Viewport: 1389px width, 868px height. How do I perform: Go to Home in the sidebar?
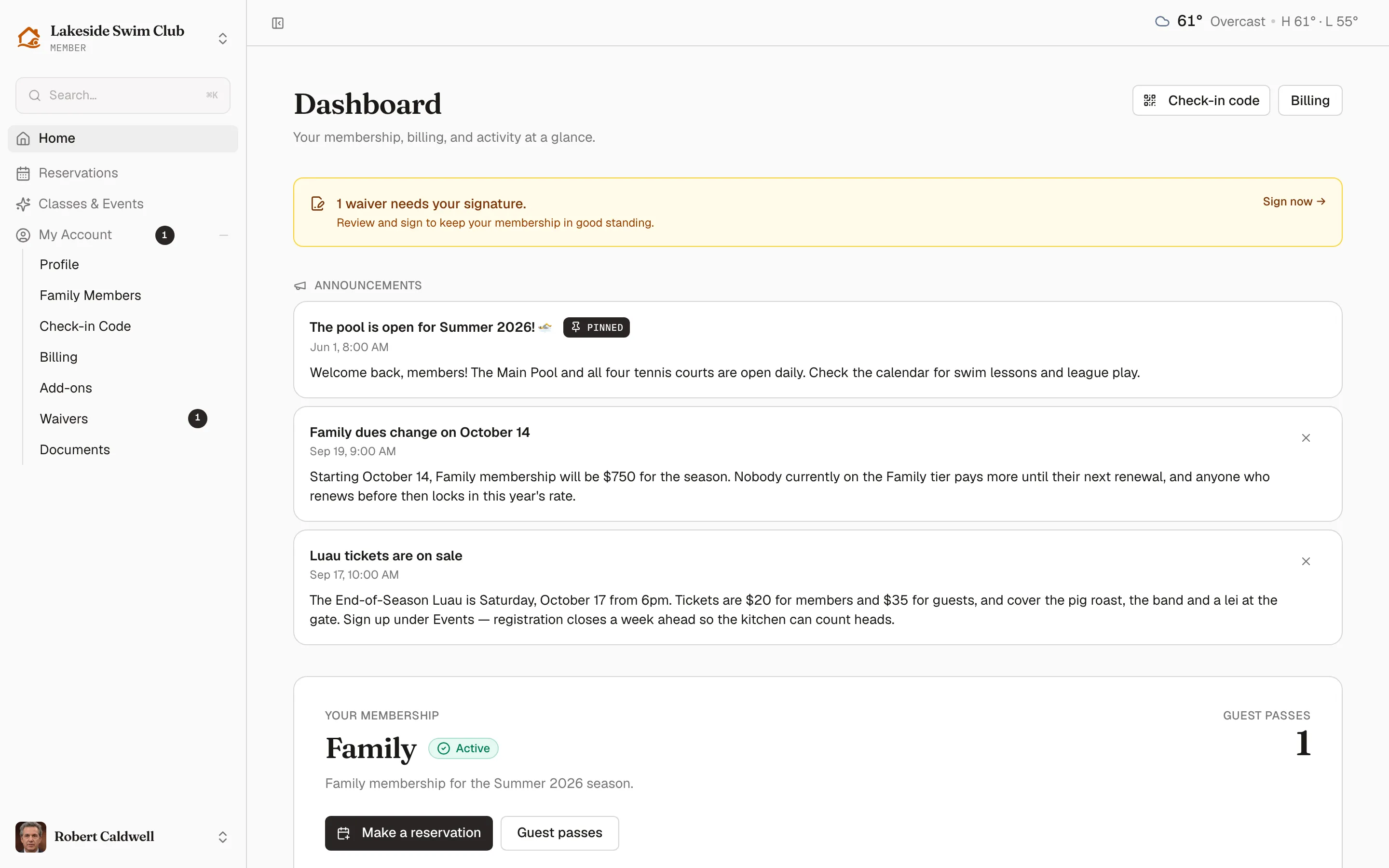coord(123,139)
